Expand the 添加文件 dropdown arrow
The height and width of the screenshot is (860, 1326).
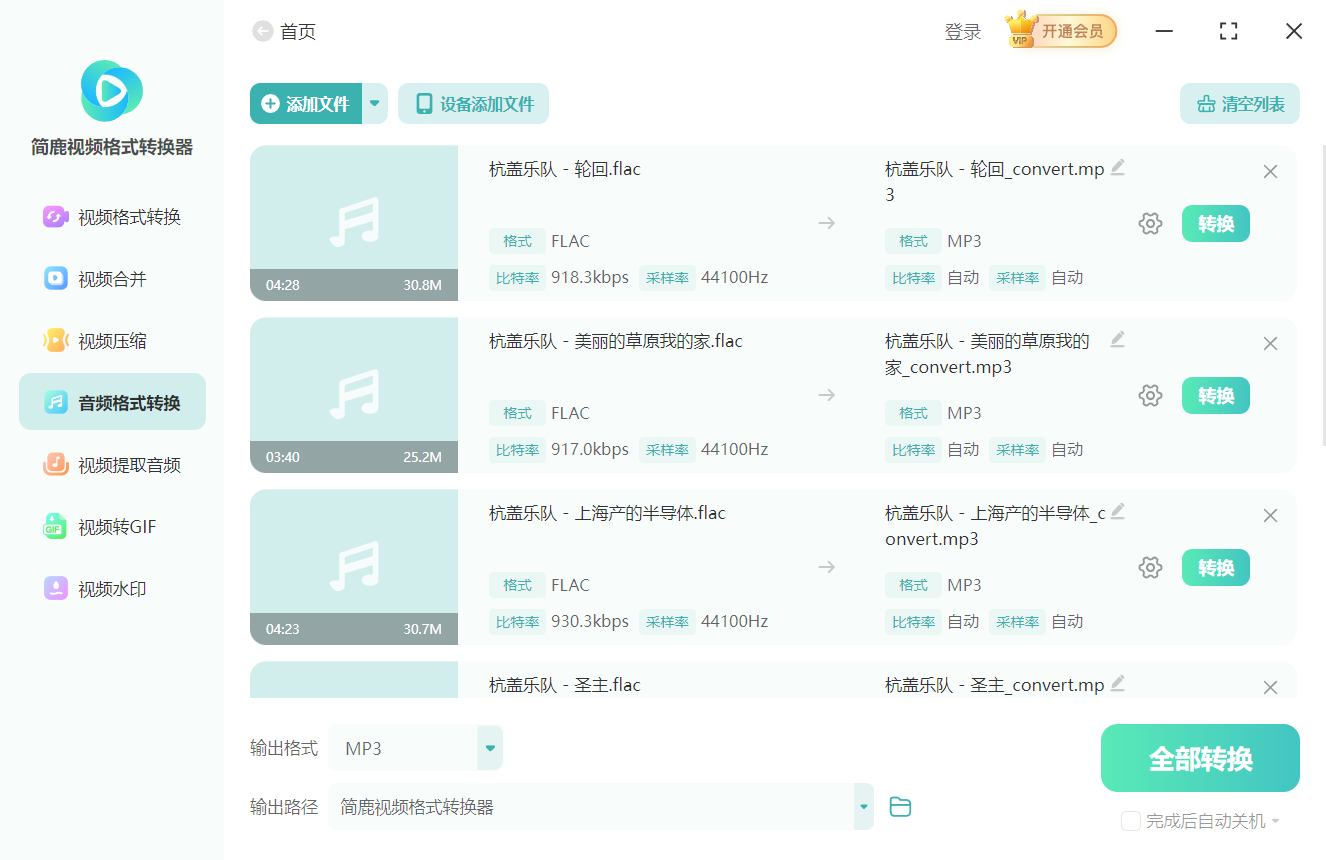pos(375,104)
